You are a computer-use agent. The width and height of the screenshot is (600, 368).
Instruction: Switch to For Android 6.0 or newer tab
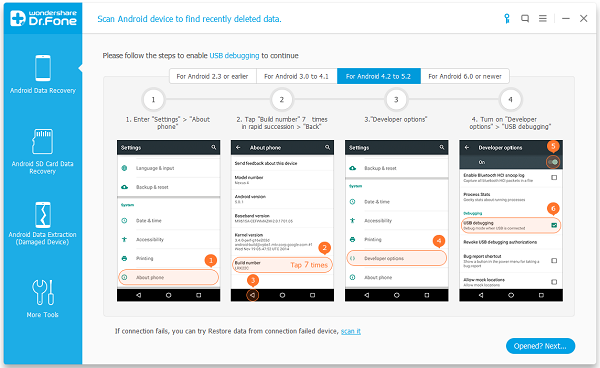click(465, 76)
